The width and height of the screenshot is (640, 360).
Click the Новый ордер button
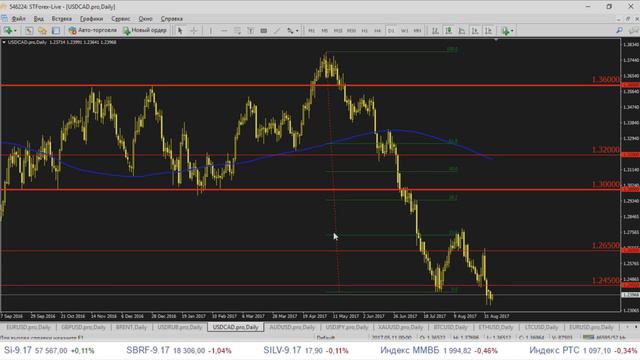(x=145, y=30)
